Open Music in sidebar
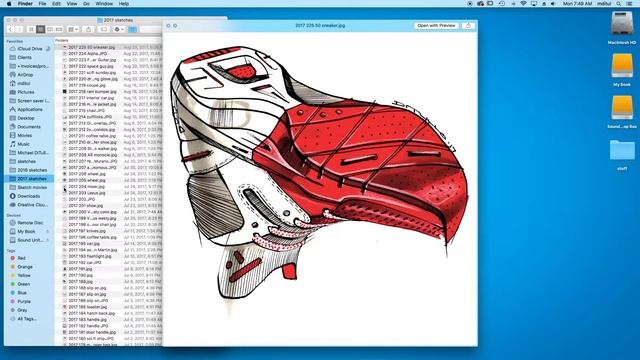The width and height of the screenshot is (640, 360). point(23,144)
